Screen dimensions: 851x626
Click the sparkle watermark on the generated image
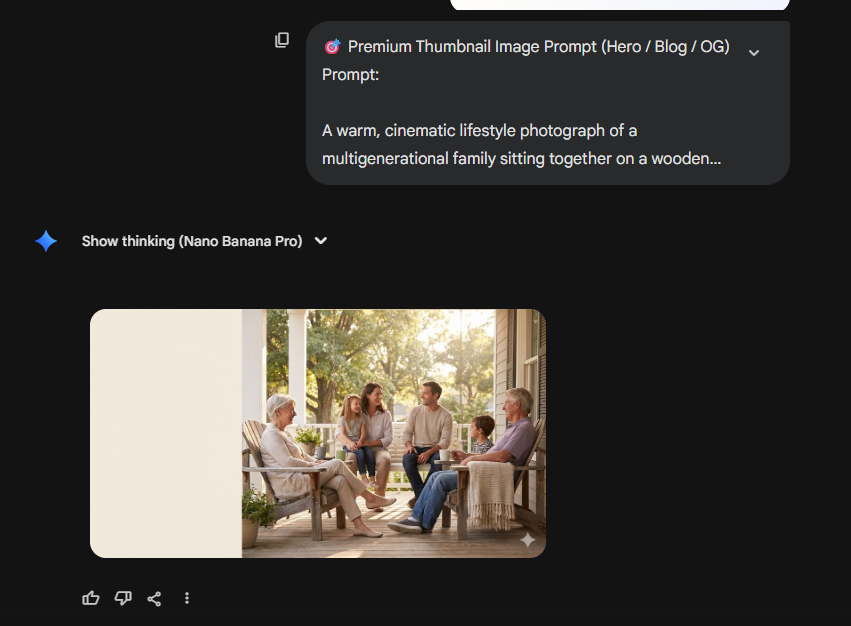coord(527,539)
